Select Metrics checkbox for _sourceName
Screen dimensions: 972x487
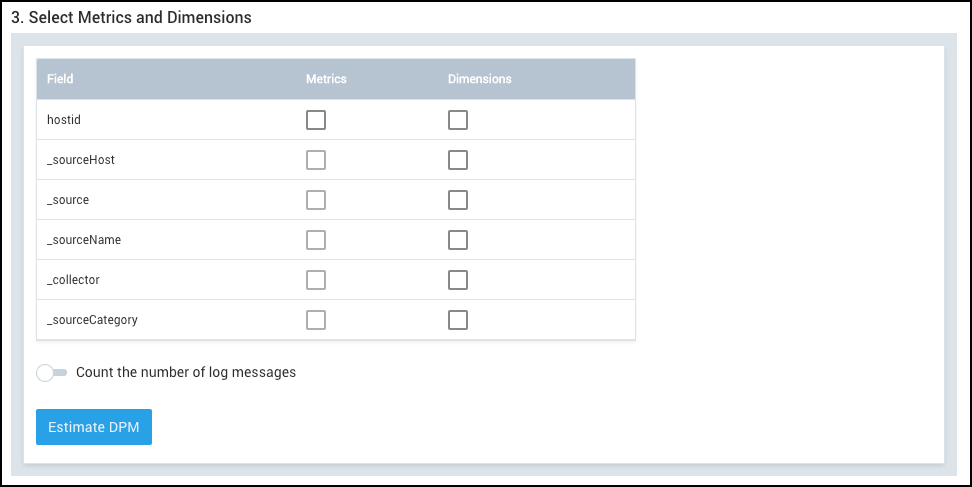316,240
